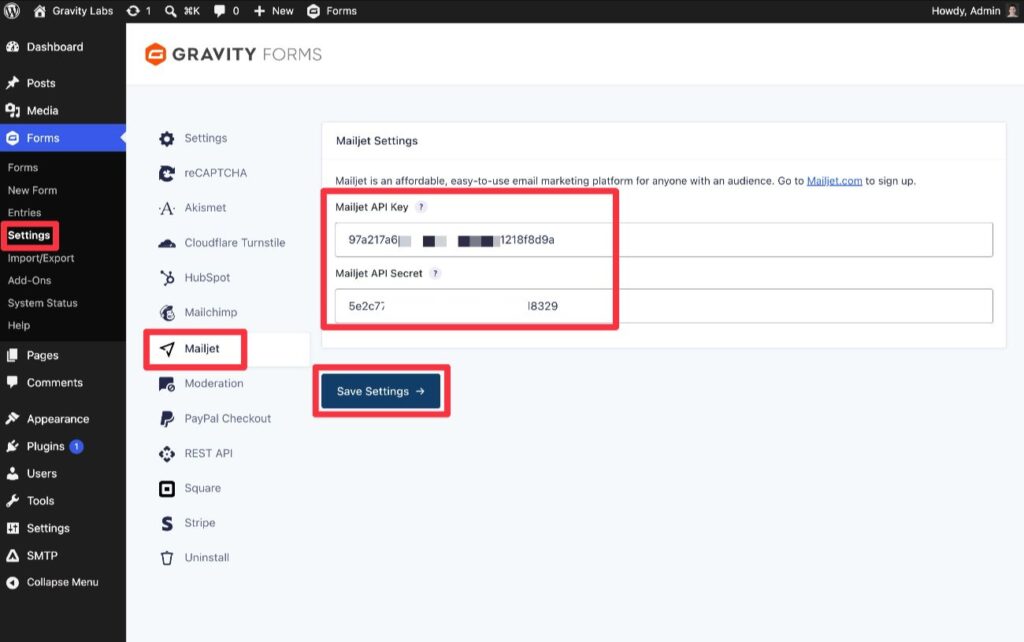
Task: Click Admin avatar thumbnail
Action: click(x=1012, y=11)
